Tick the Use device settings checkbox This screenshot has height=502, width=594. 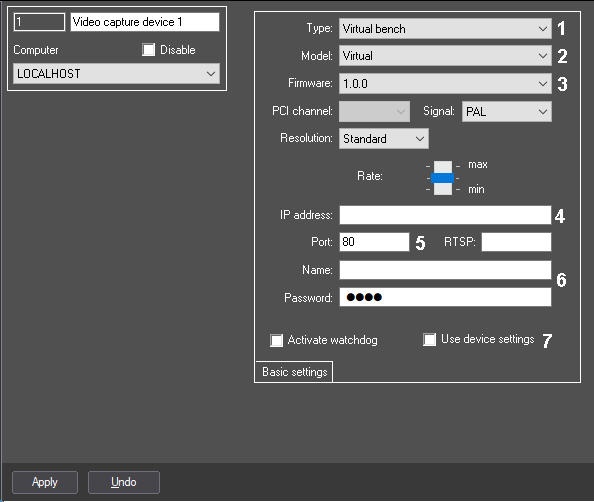[x=429, y=339]
